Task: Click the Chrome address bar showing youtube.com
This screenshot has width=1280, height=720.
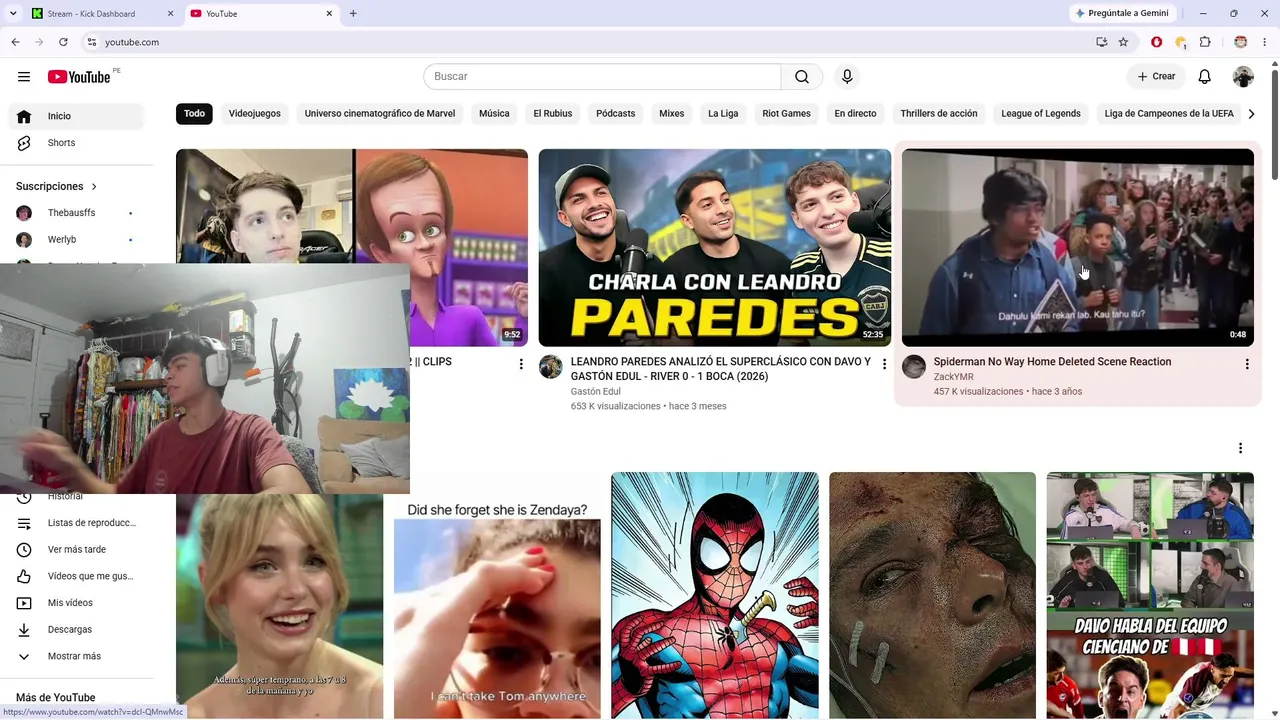Action: (x=590, y=42)
